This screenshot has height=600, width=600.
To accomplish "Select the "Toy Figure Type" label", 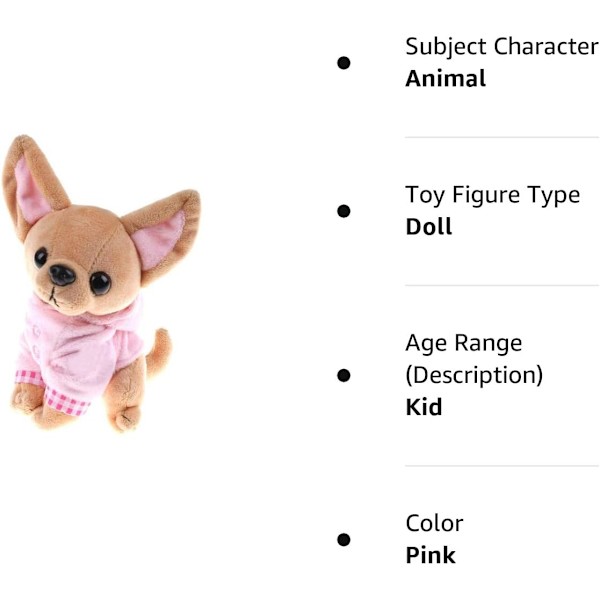I will (x=492, y=194).
